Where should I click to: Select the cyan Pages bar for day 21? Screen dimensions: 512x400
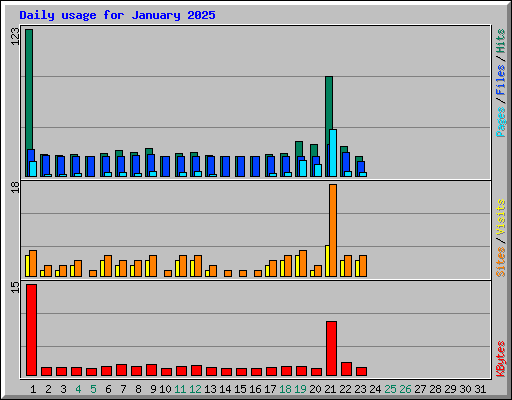click(333, 153)
